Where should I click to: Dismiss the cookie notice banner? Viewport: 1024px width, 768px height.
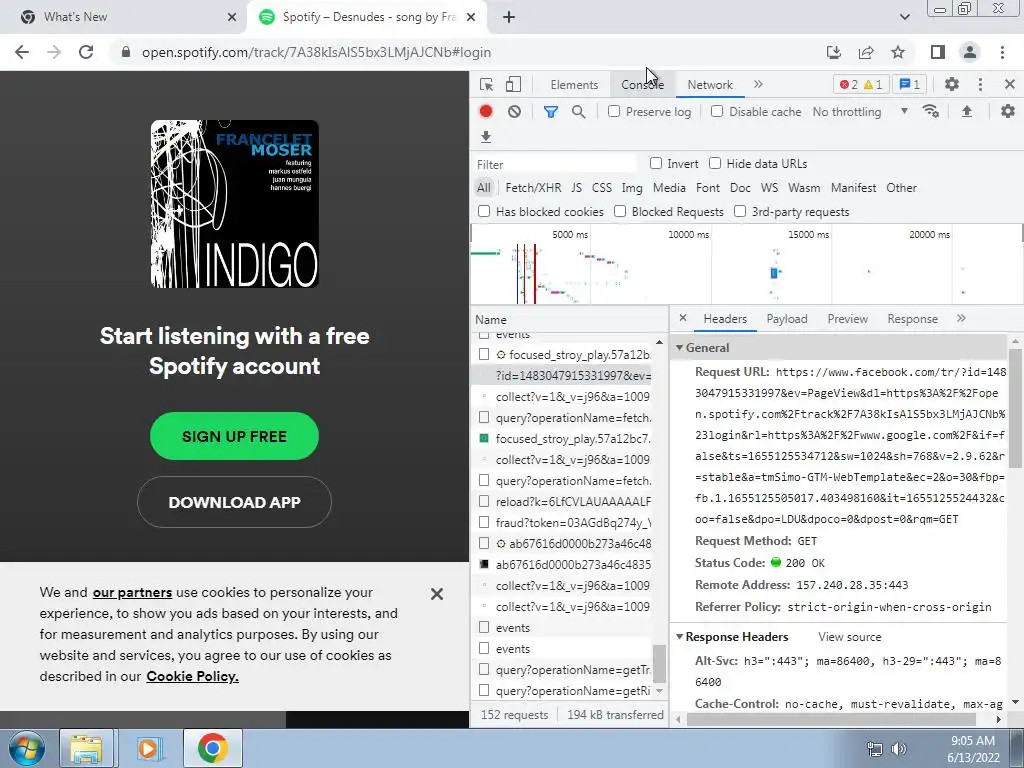tap(437, 594)
